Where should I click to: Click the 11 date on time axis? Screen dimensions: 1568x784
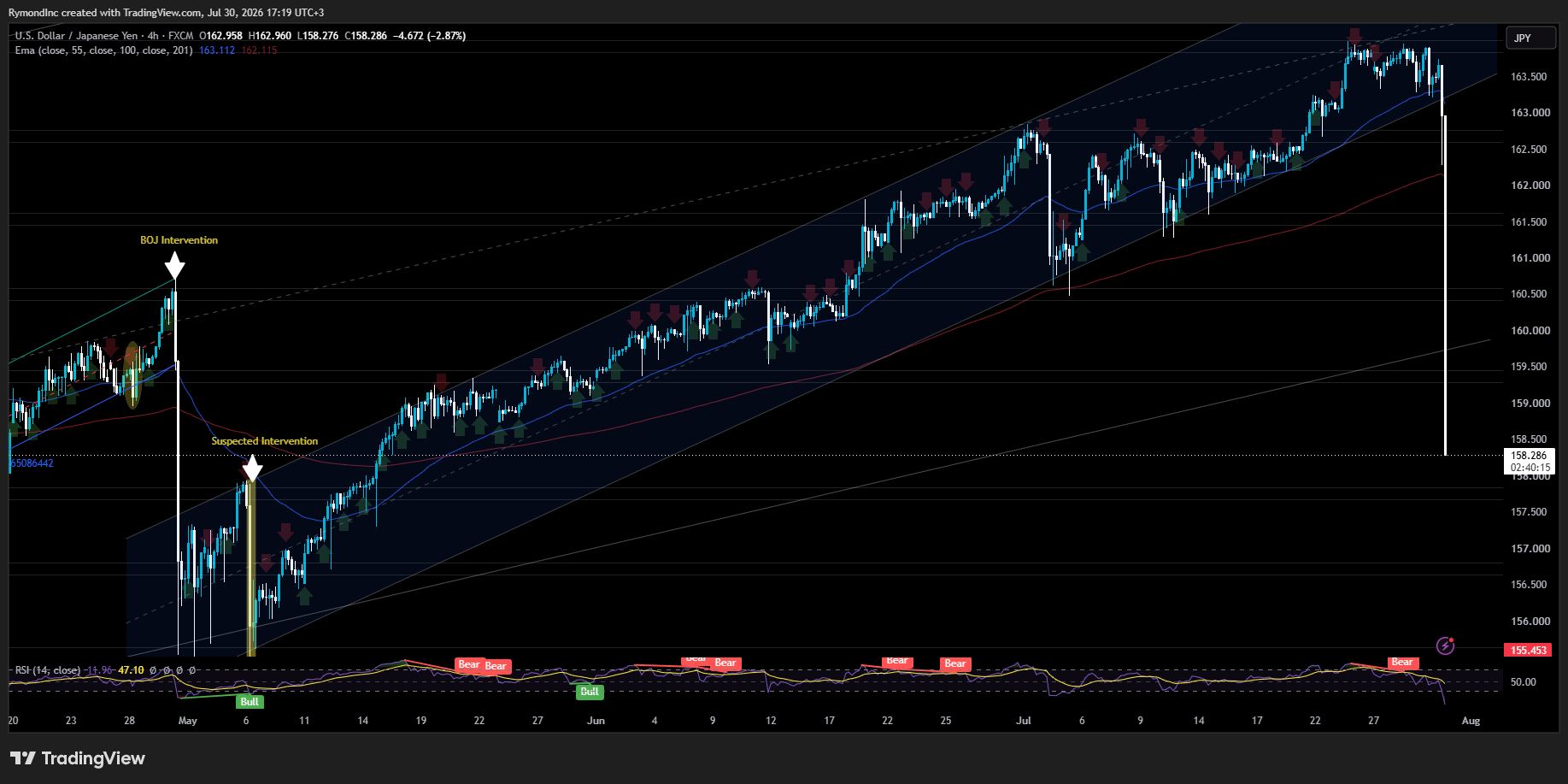304,721
